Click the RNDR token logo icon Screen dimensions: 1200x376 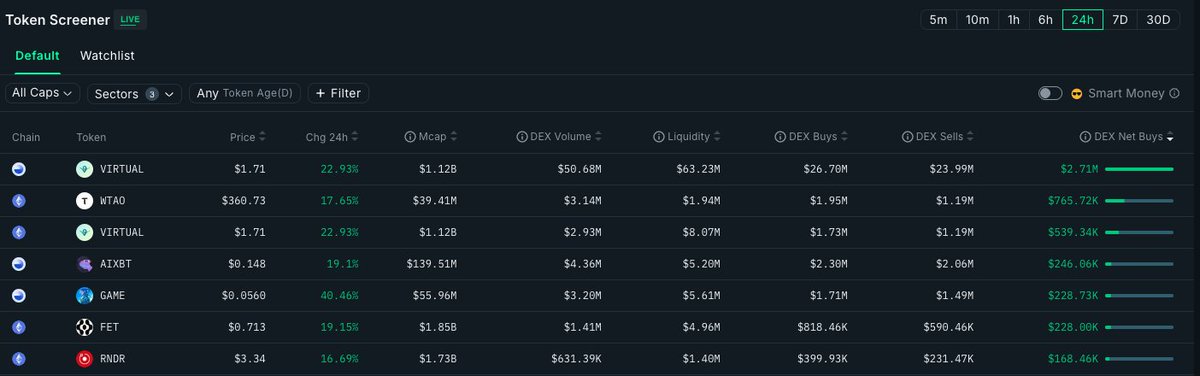tap(85, 359)
